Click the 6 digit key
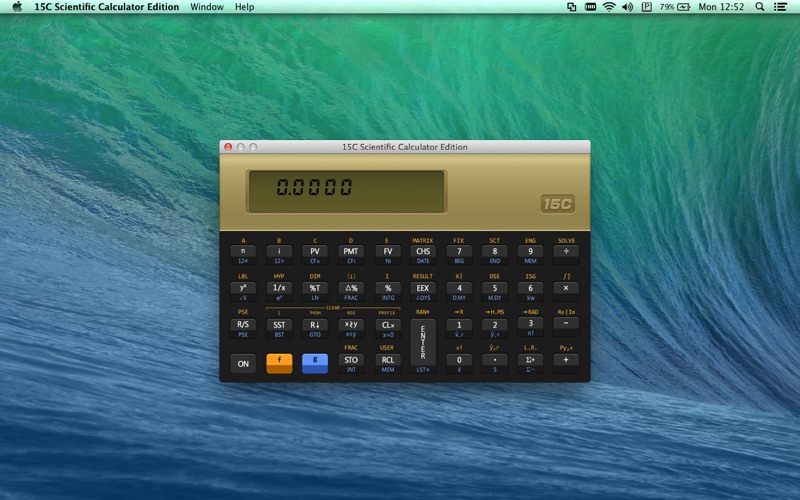800x500 pixels. (x=530, y=291)
